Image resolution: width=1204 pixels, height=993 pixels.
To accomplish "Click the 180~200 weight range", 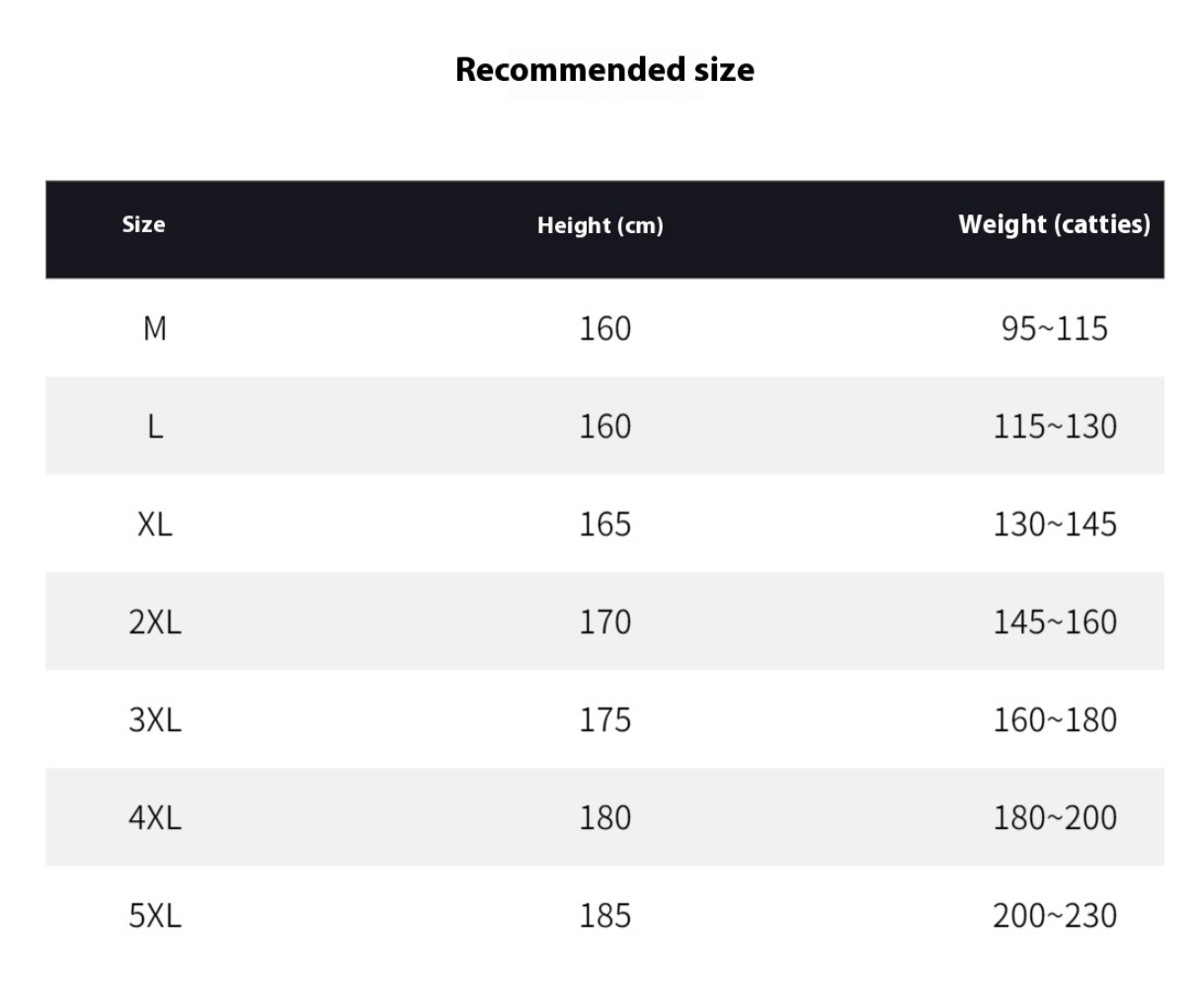I will pyautogui.click(x=1055, y=817).
